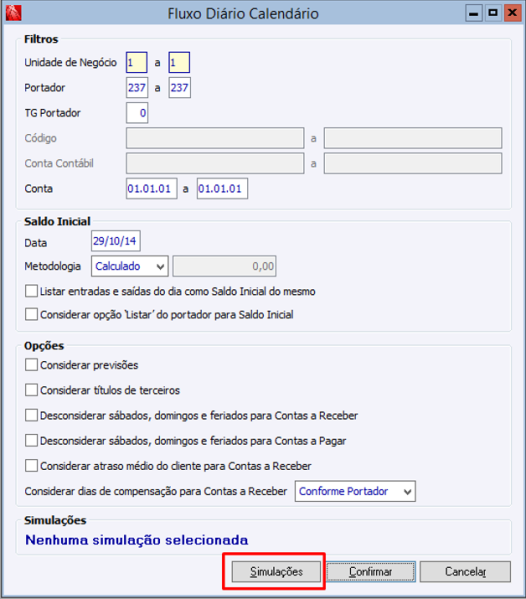Maximize the Fluxo Diário Calendário window
This screenshot has width=526, height=599.
click(x=493, y=13)
